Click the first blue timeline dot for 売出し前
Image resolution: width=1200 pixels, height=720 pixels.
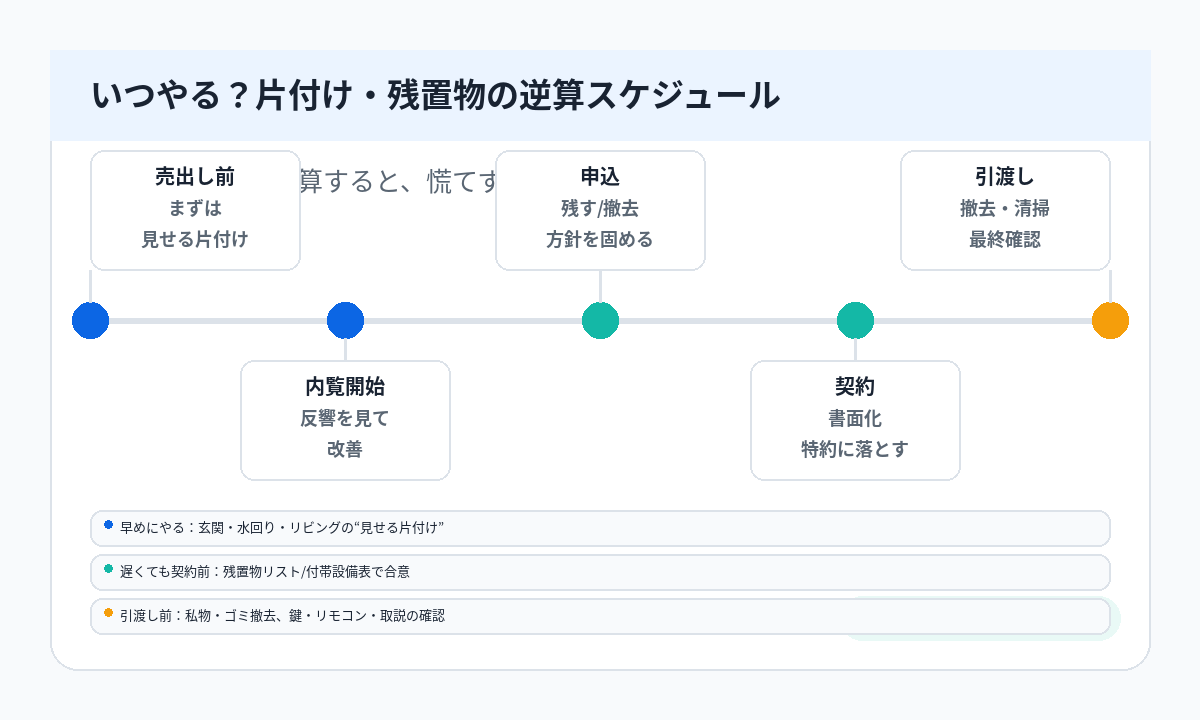tap(90, 321)
